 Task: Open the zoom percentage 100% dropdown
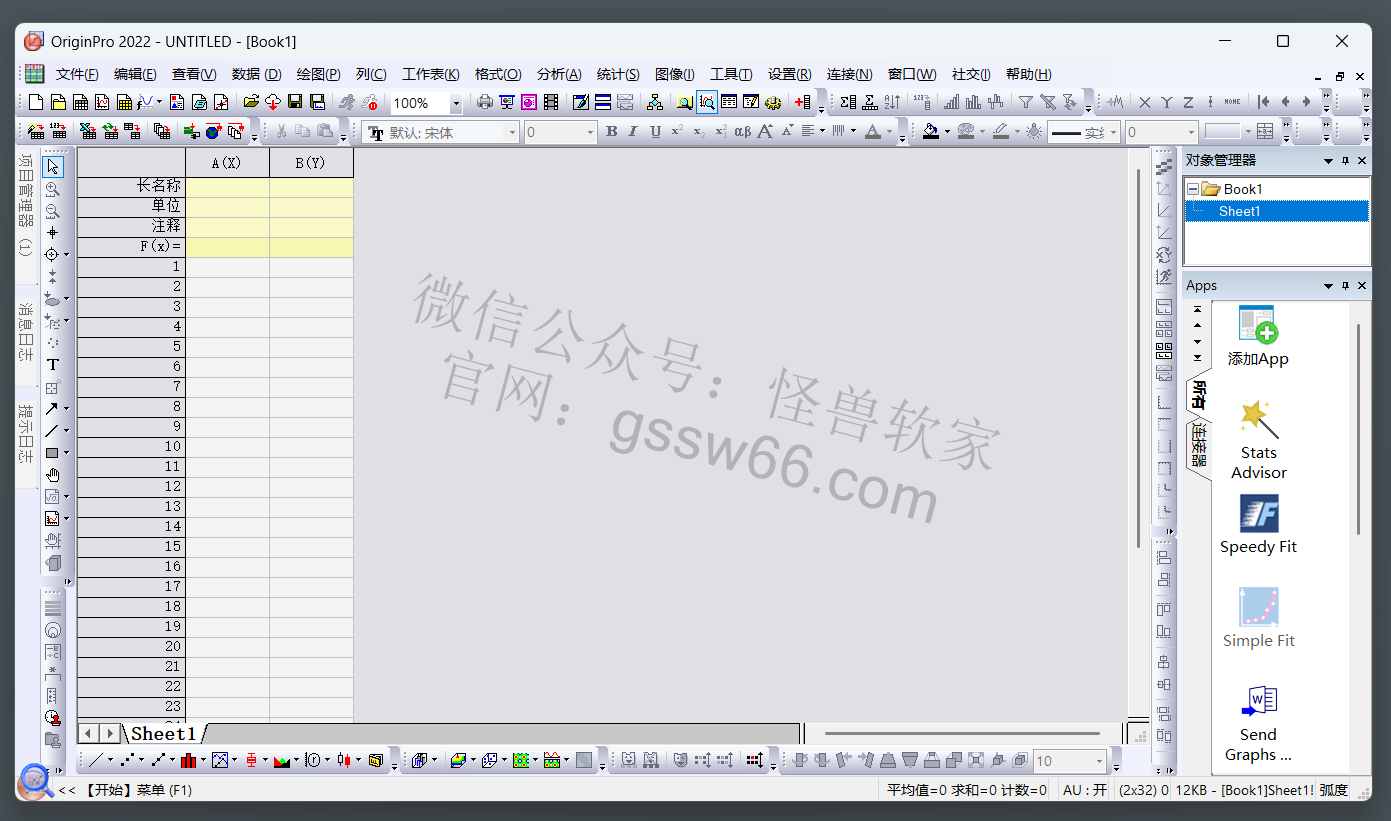tap(456, 103)
